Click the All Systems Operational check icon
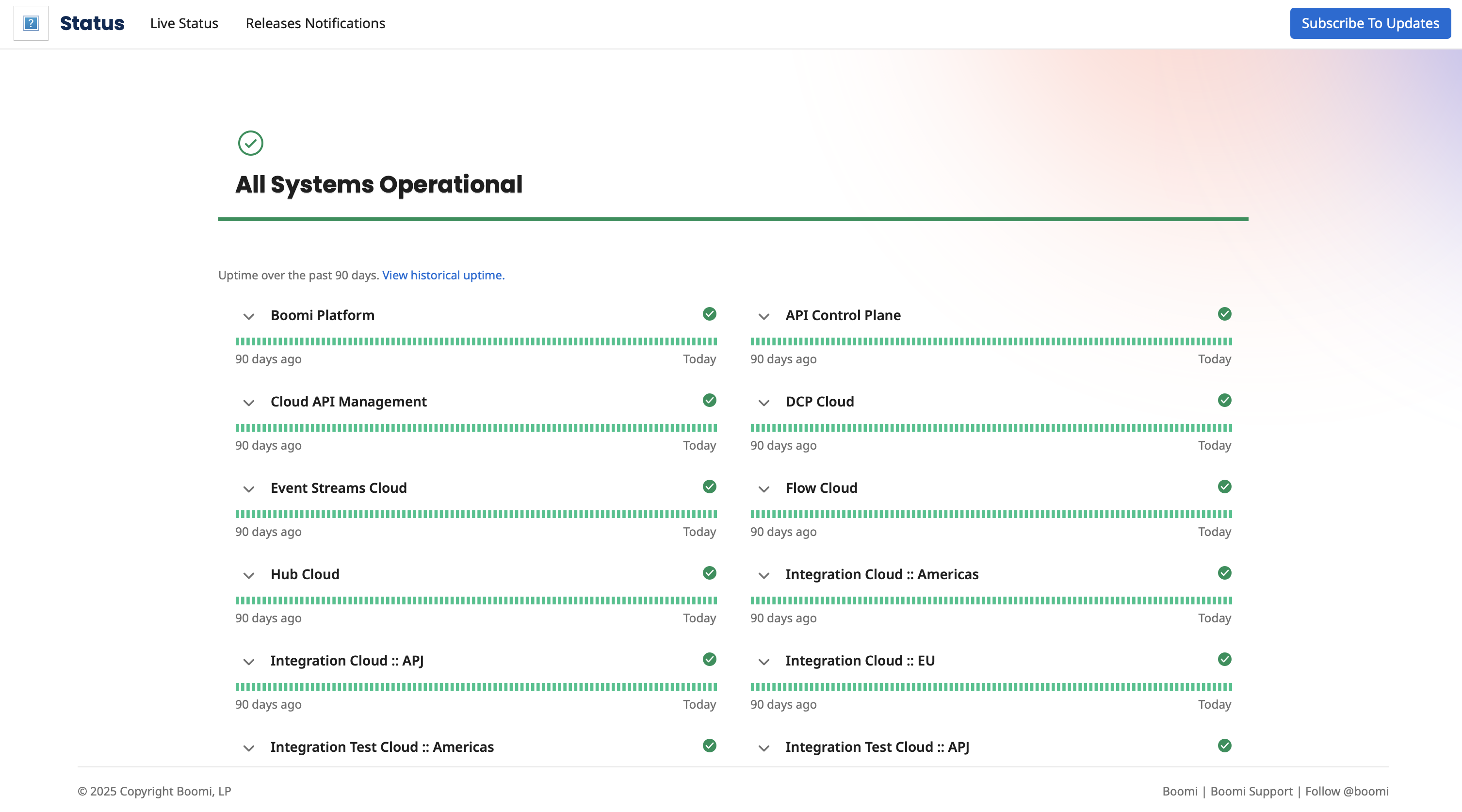 click(250, 143)
